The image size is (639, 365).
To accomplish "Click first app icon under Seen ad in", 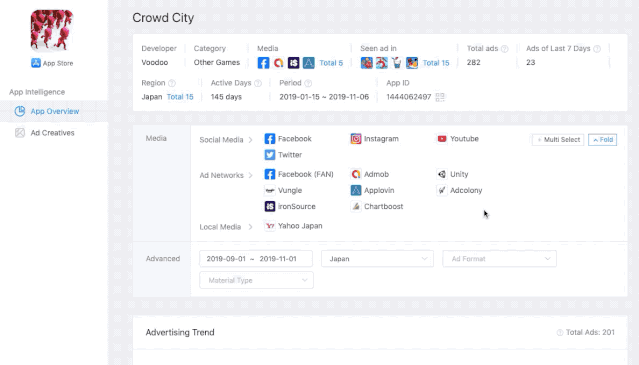I will click(x=366, y=63).
